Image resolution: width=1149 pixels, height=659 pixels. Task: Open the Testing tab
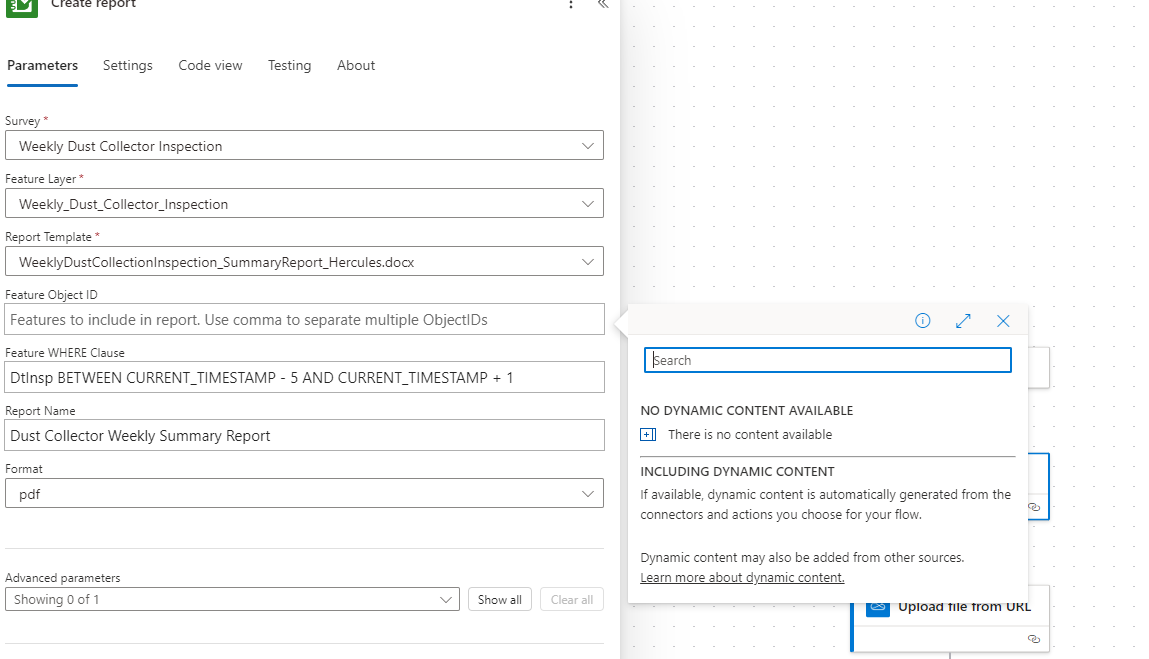pos(289,65)
